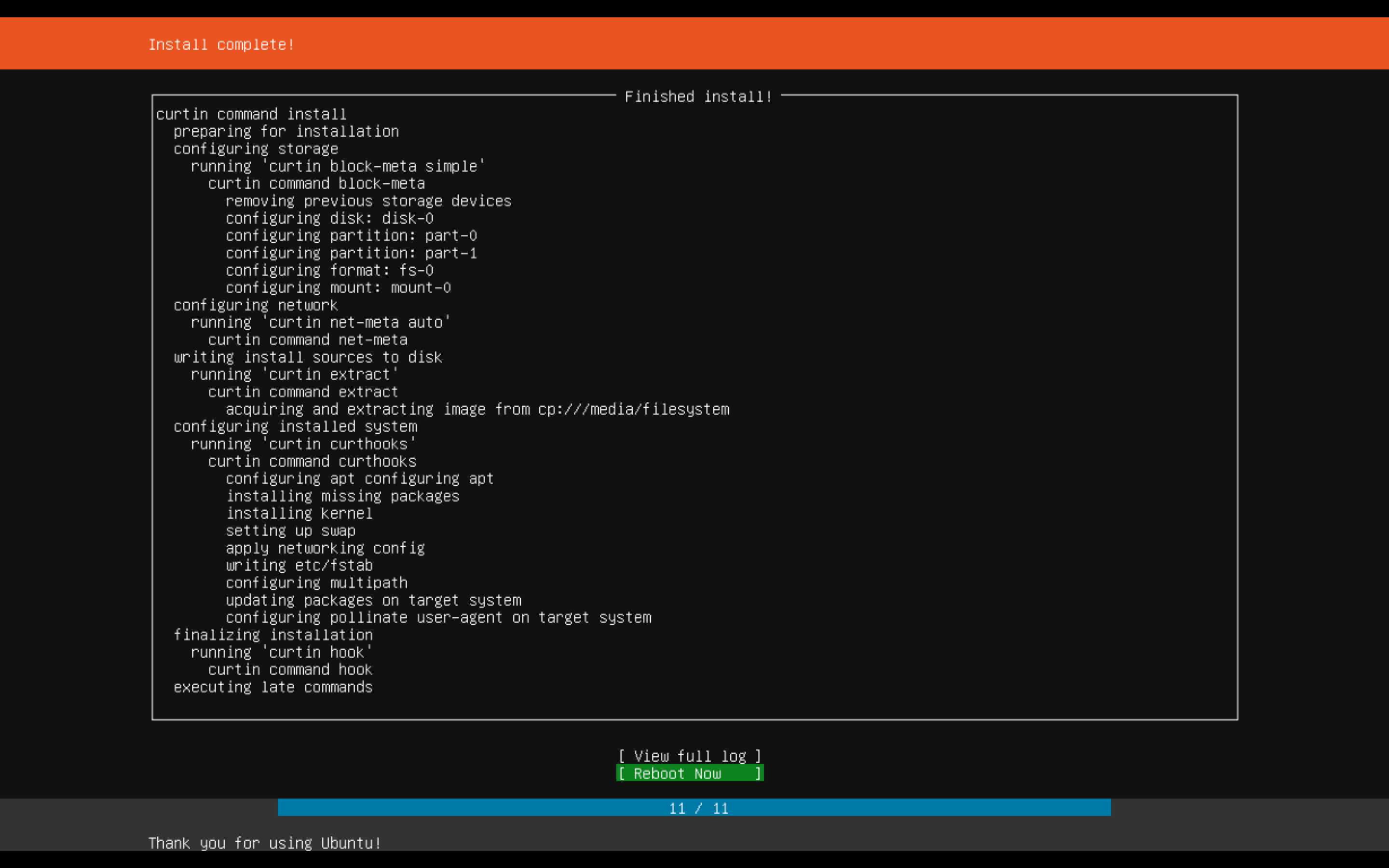1389x868 pixels.
Task: Click 'finalizing installation' log line
Action: pos(273,635)
